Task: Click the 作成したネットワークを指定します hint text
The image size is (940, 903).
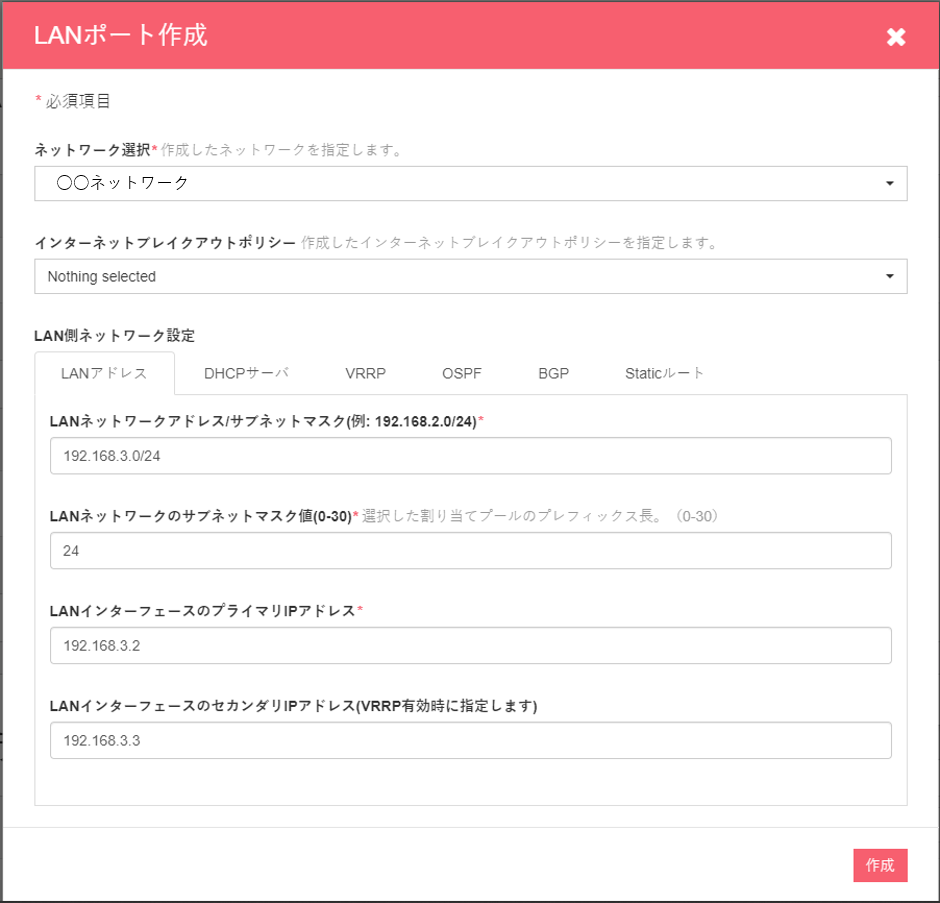Action: (281, 150)
